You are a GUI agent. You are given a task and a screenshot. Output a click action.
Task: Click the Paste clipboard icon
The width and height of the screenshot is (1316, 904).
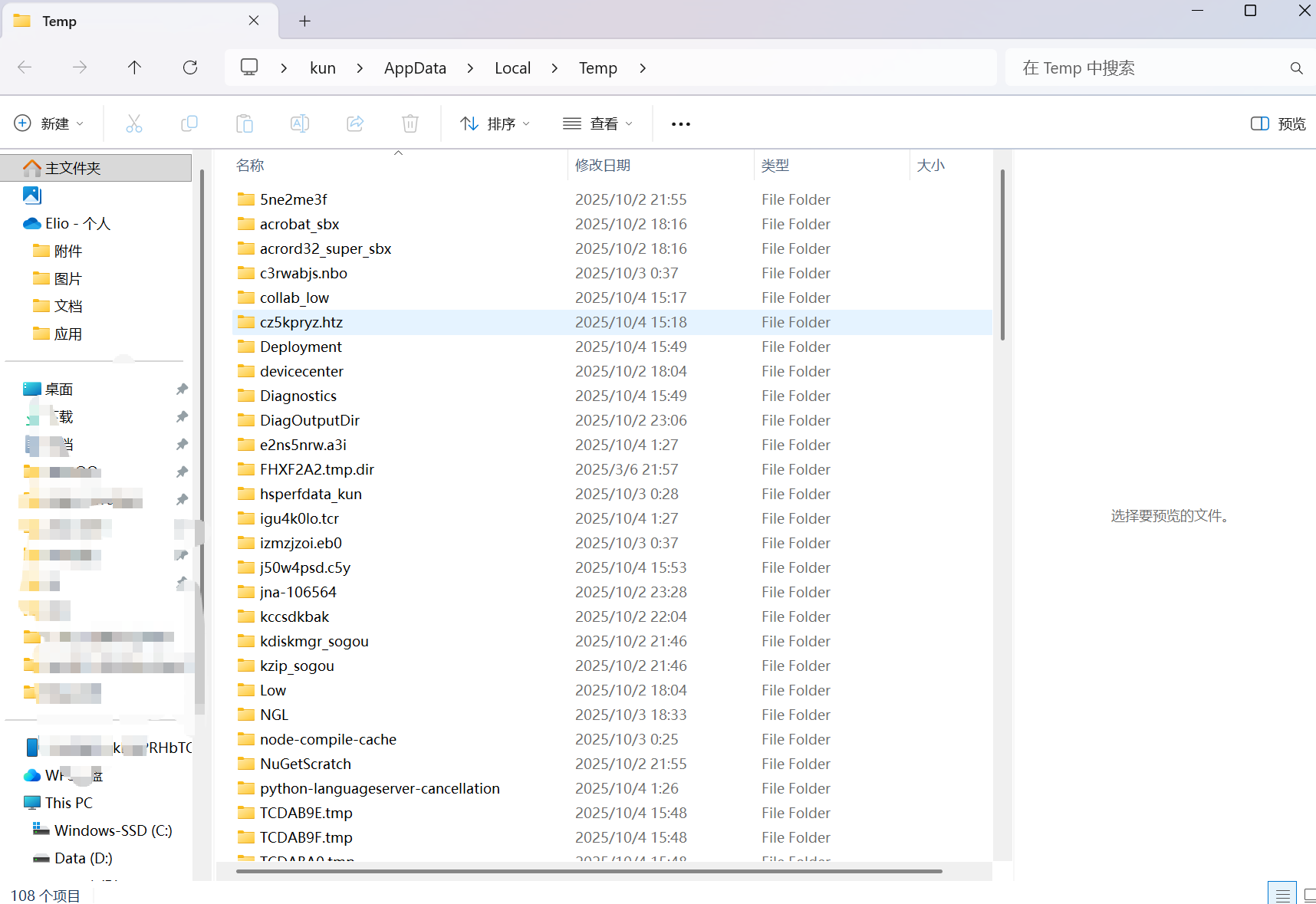pos(245,123)
